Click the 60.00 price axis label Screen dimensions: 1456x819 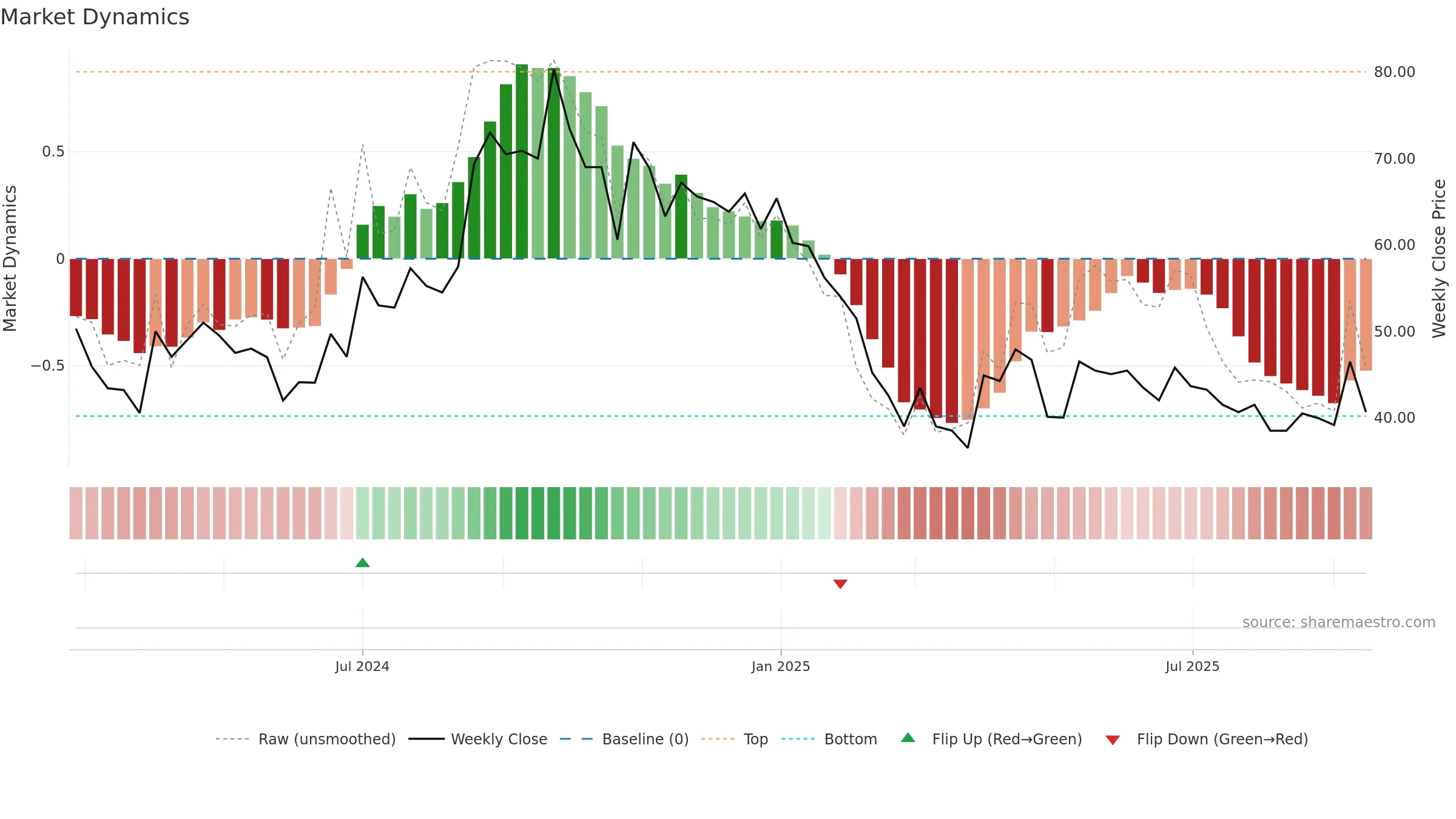coord(1395,244)
